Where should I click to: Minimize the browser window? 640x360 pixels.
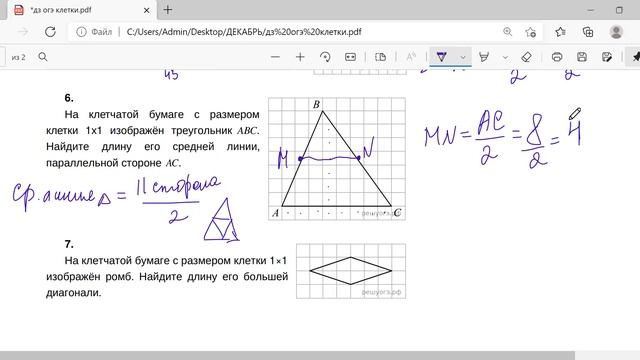click(x=591, y=10)
